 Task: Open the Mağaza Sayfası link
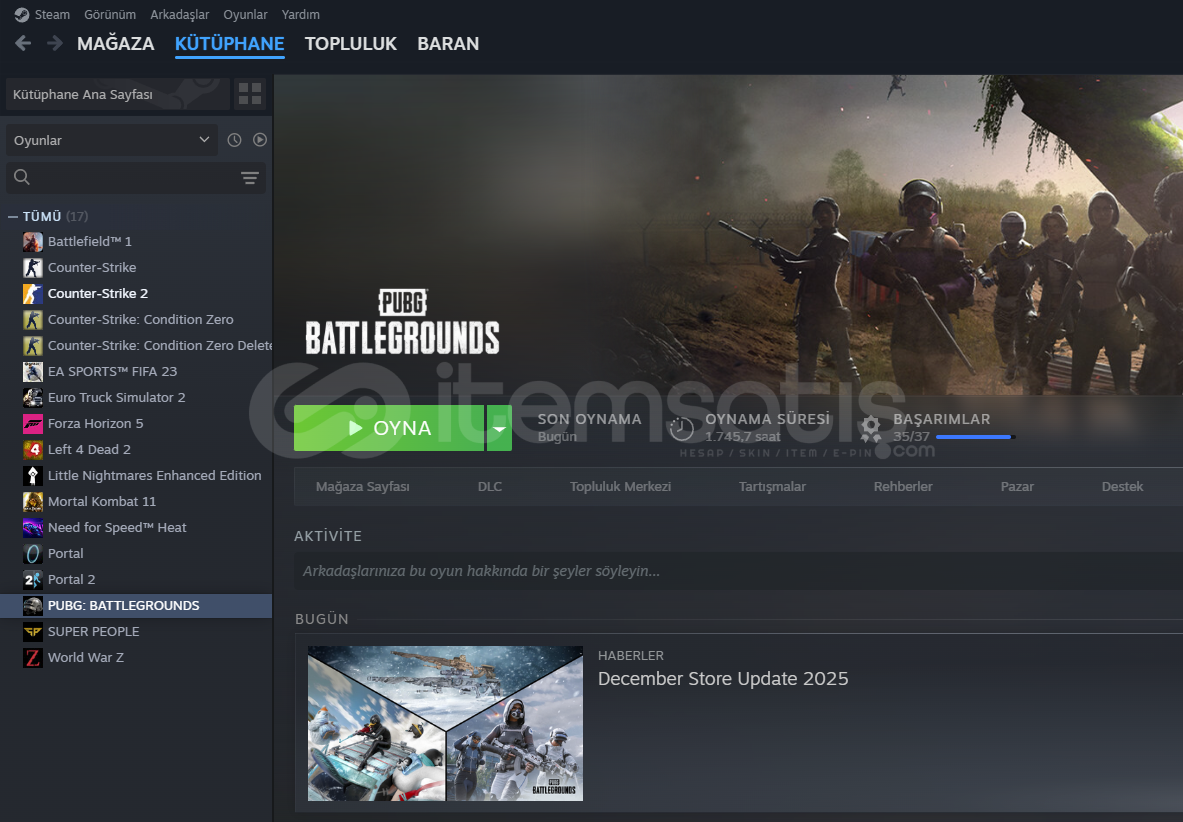pos(362,487)
